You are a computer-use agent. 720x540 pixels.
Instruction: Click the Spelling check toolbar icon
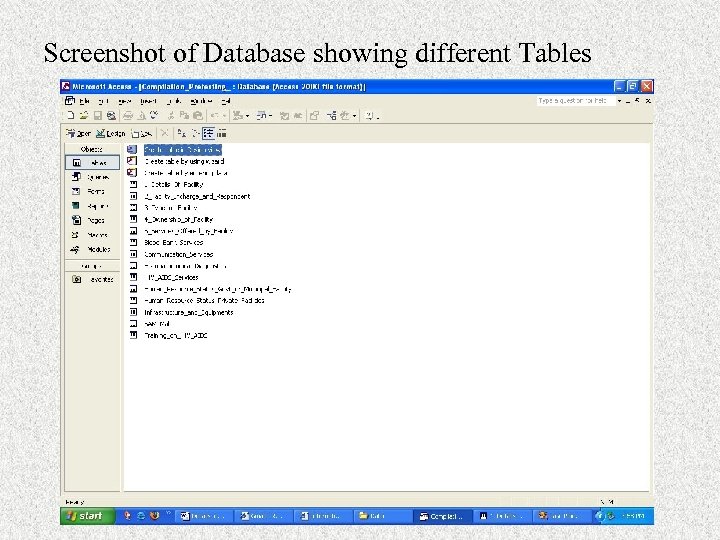[x=154, y=115]
